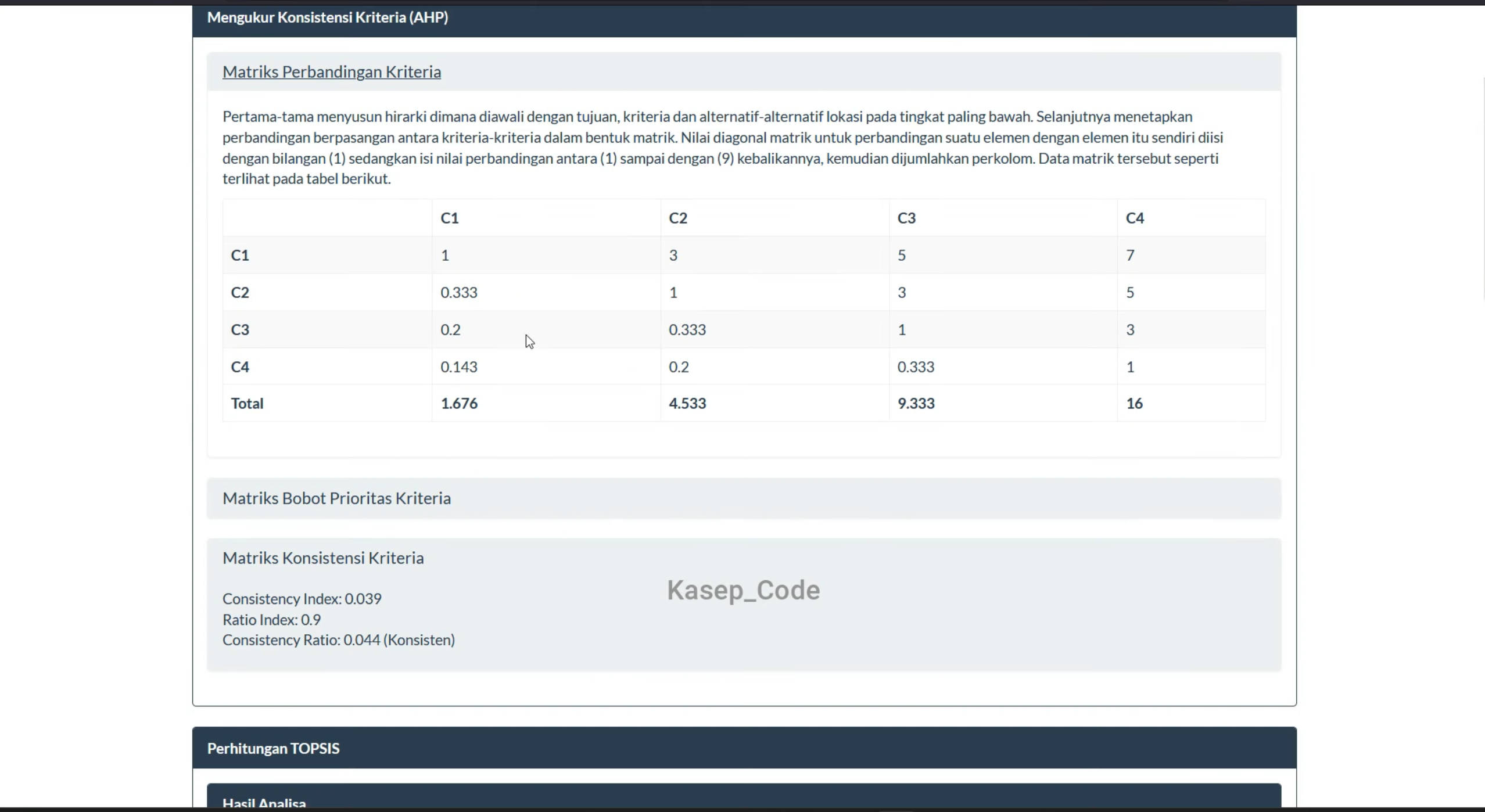Click the Ratio Index: 0.9 line

(271, 620)
